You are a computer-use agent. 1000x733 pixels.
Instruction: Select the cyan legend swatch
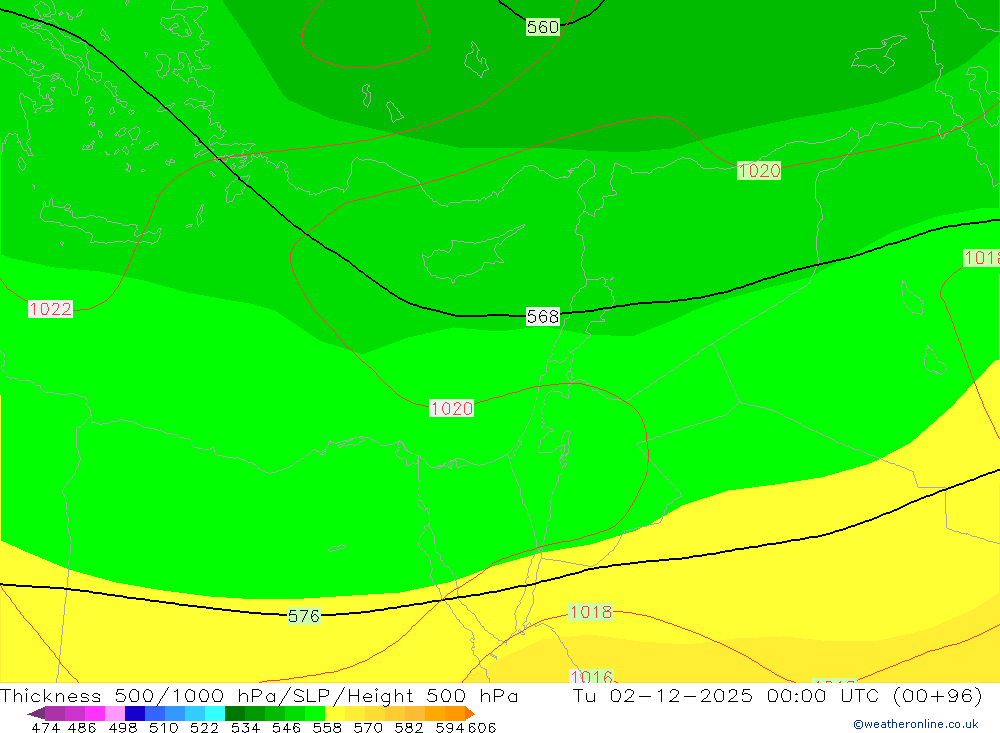[x=215, y=713]
